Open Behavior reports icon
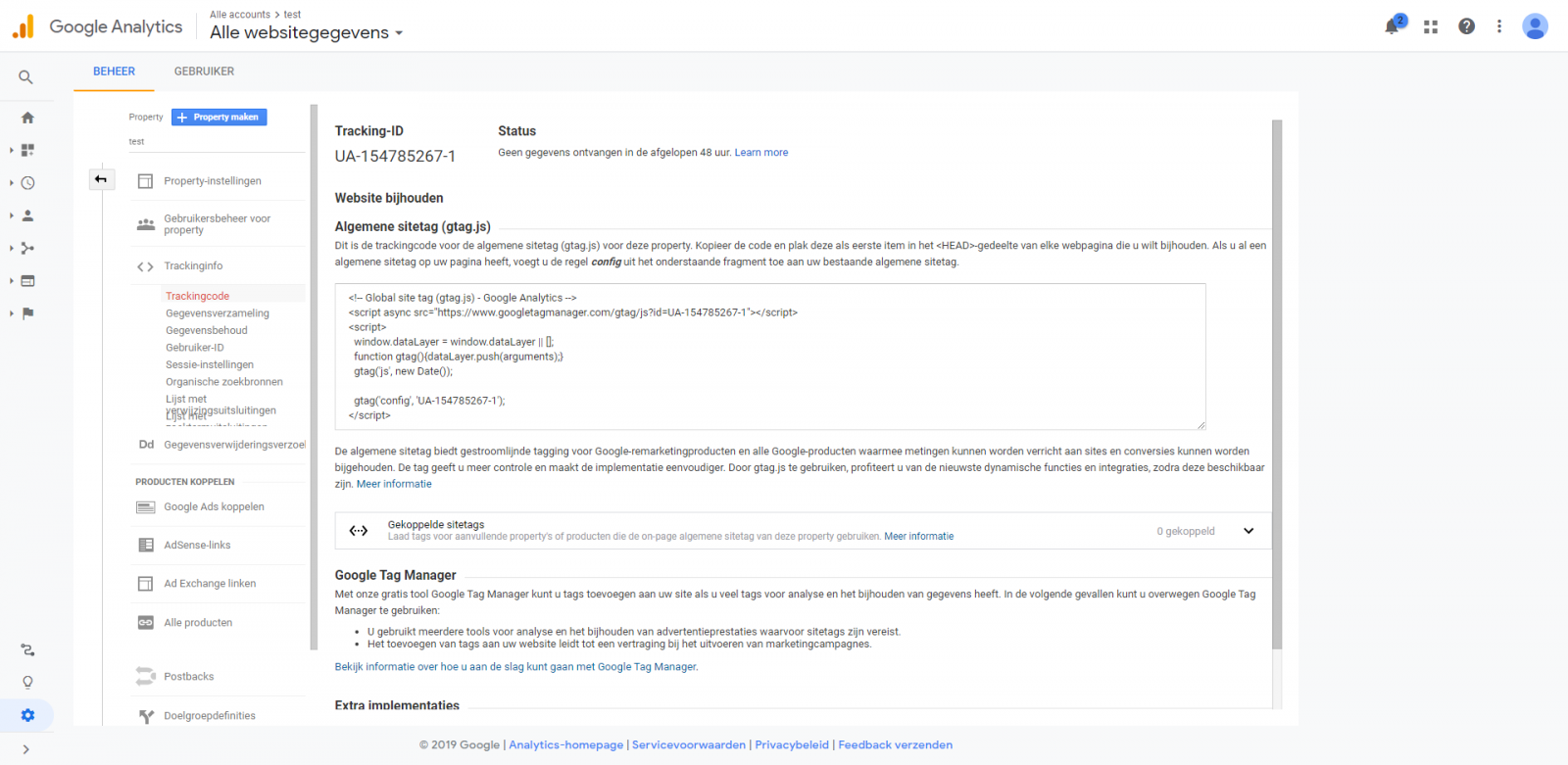 pos(27,281)
